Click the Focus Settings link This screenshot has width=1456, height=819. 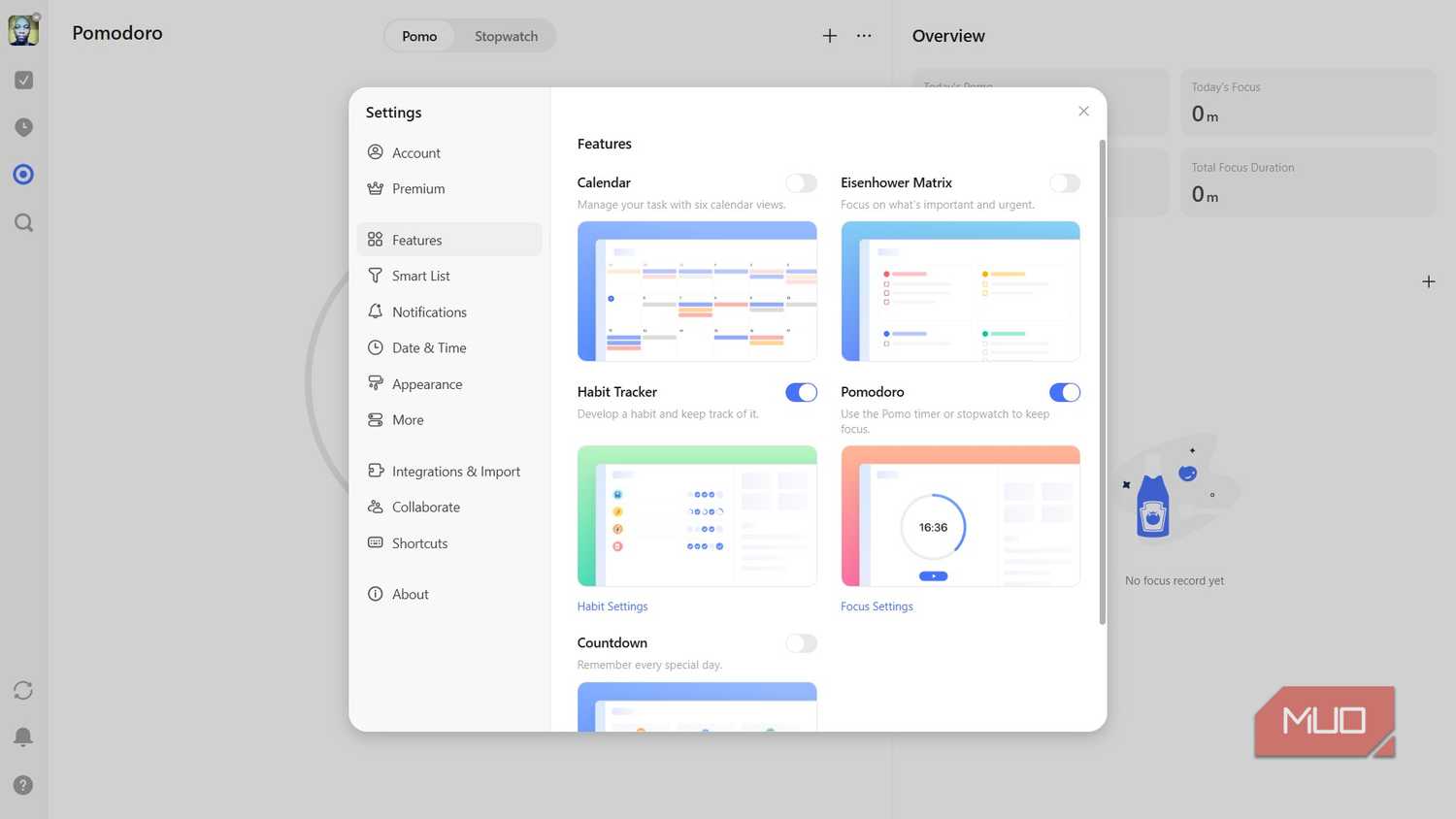point(877,606)
